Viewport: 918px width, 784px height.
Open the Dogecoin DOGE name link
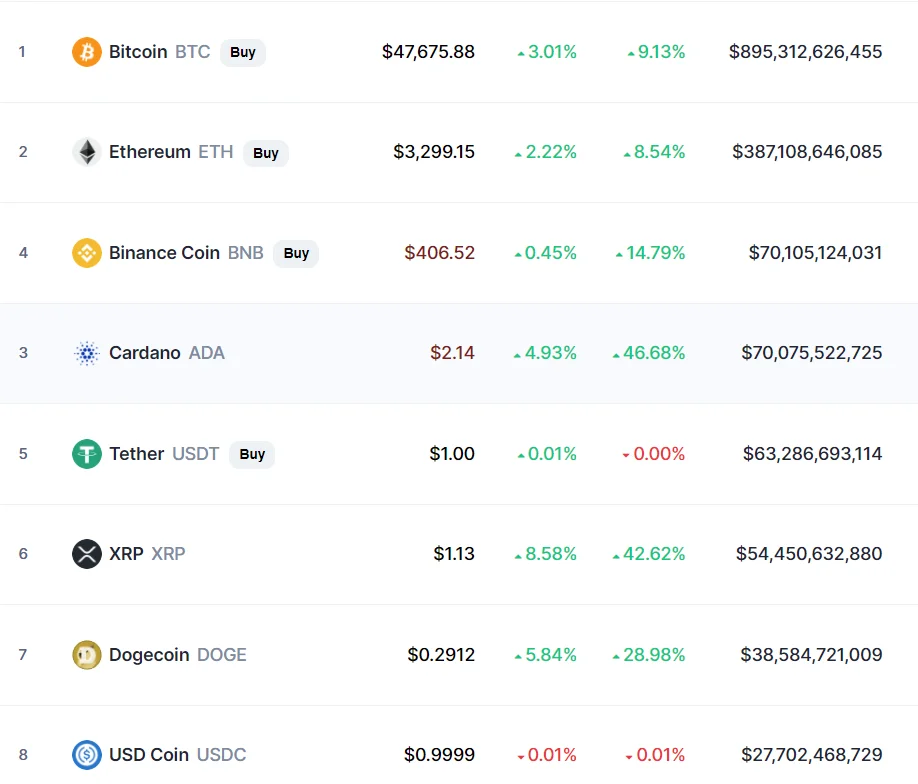click(x=177, y=655)
